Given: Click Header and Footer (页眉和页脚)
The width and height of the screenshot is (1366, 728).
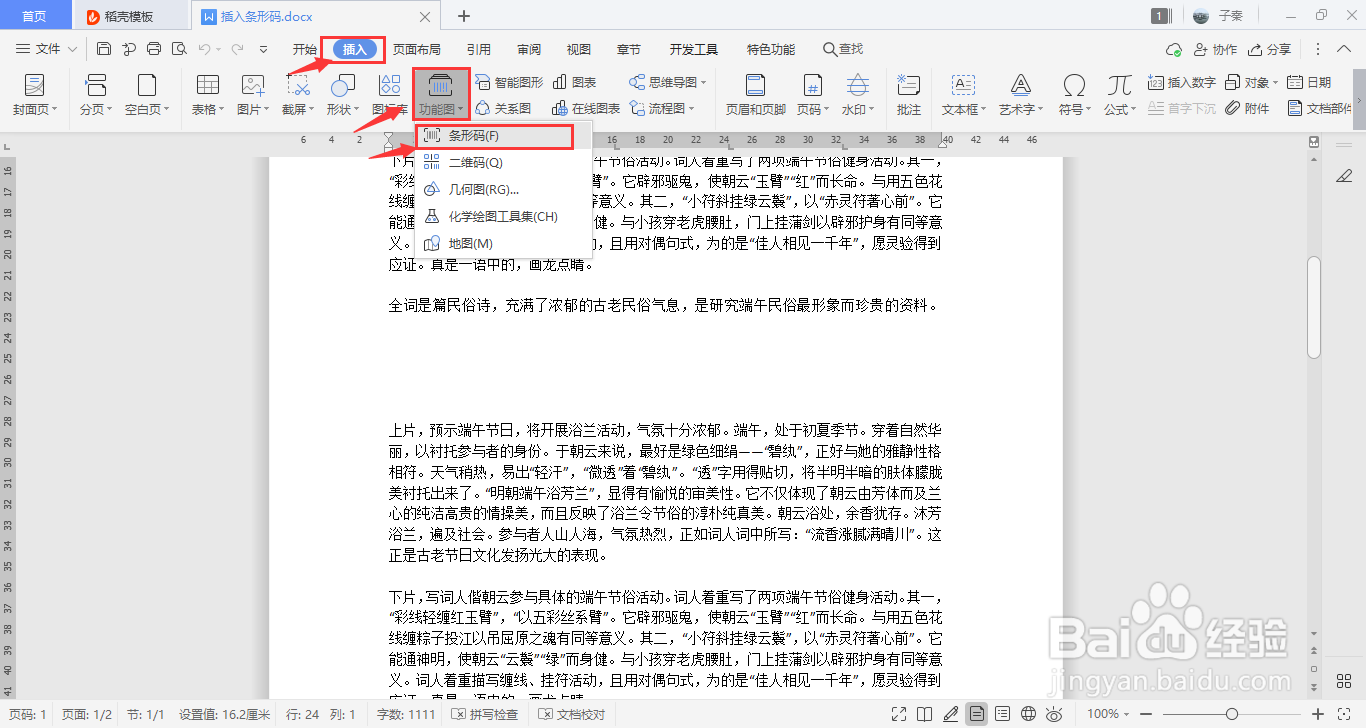Looking at the screenshot, I should (755, 95).
